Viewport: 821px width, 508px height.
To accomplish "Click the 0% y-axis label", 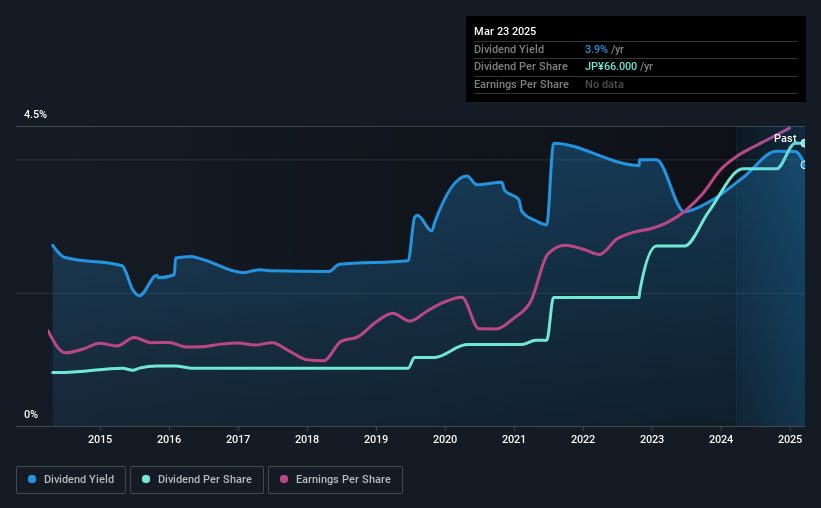I will click(x=31, y=415).
